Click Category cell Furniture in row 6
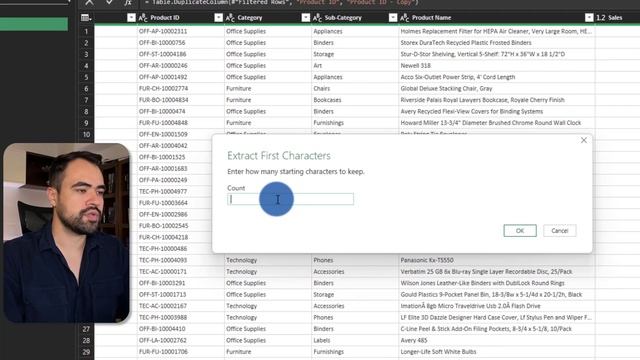Screen dimensions: 640x360 click(239, 89)
